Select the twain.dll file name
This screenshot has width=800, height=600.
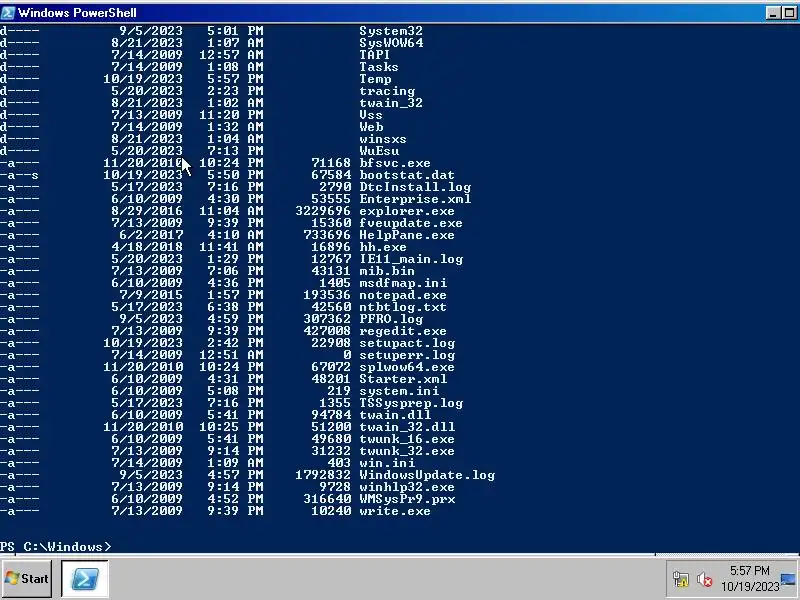click(x=395, y=415)
